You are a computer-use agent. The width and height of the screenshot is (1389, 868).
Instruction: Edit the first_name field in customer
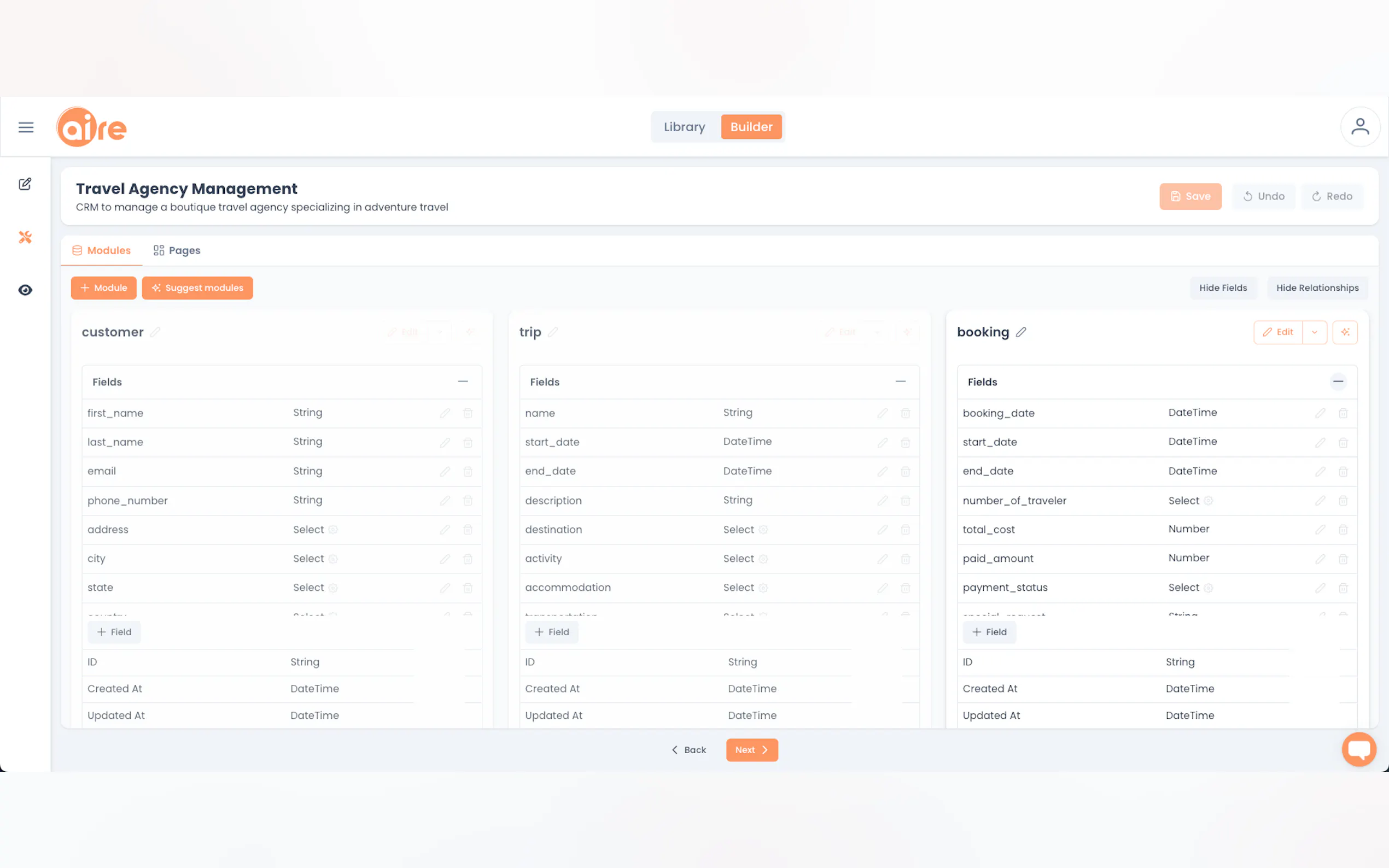[445, 413]
